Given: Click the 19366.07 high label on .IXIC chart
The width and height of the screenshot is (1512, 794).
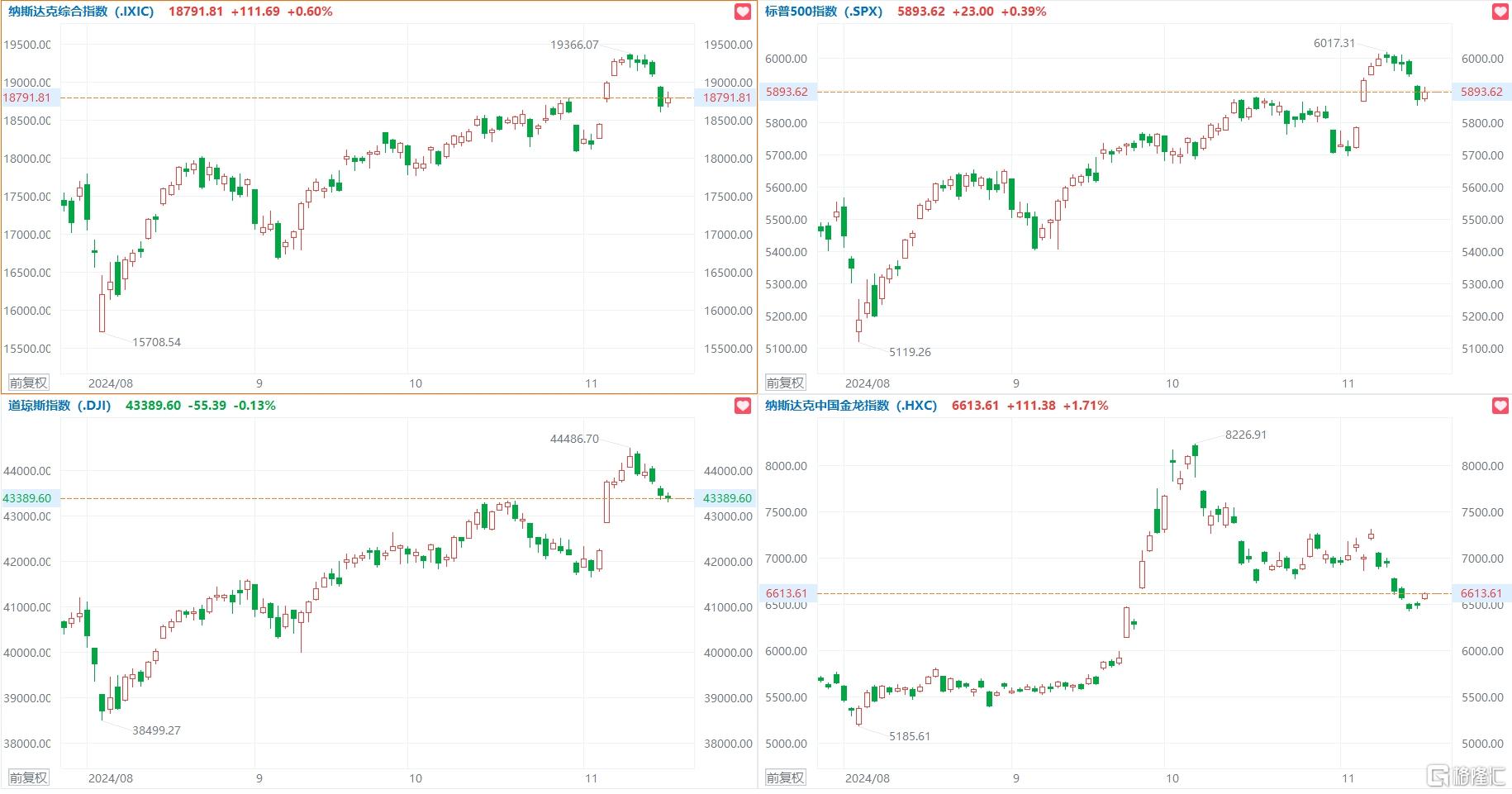Looking at the screenshot, I should tap(574, 45).
